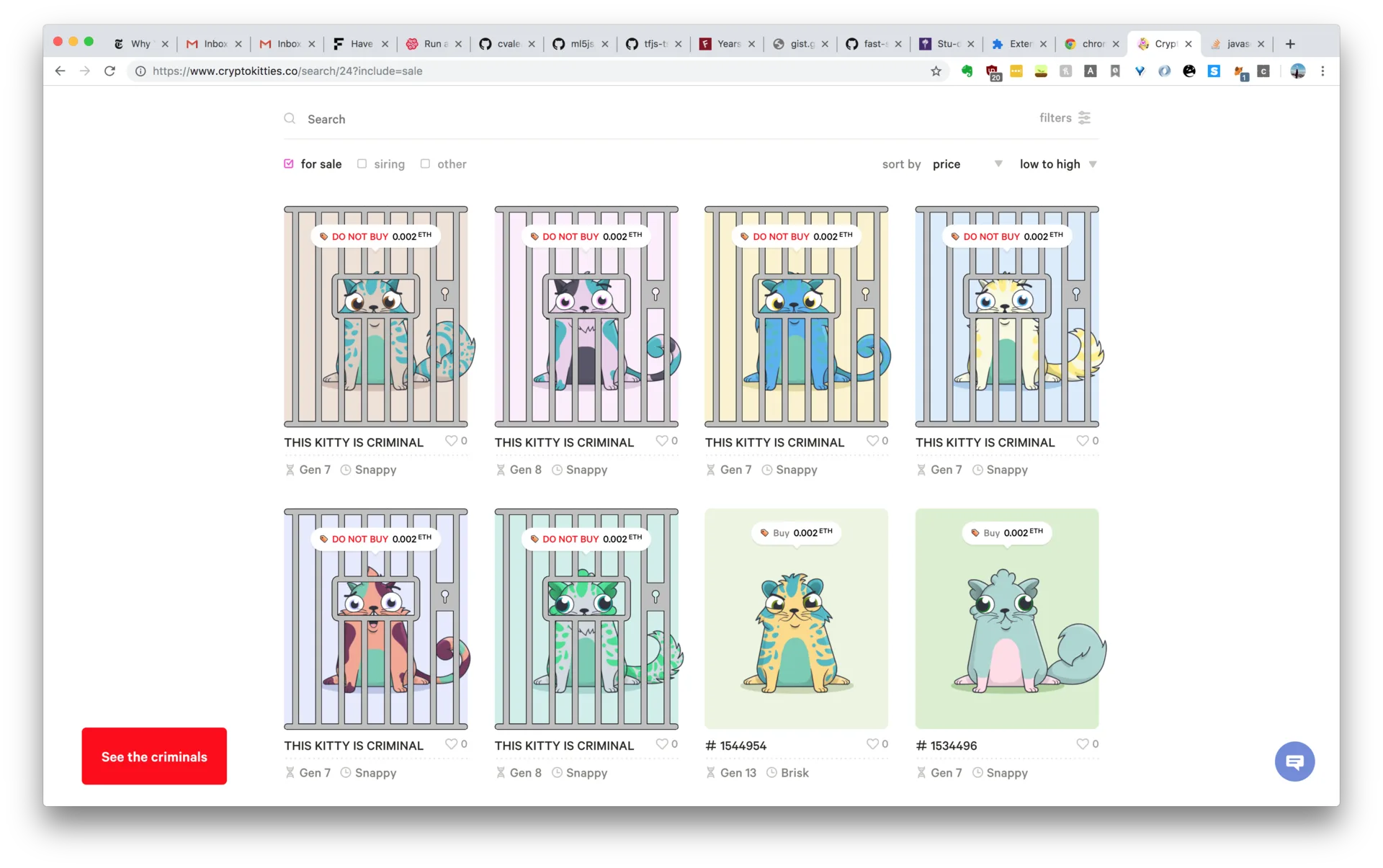Switch to the 'Stu-c' tab
The height and width of the screenshot is (868, 1383).
pyautogui.click(x=946, y=44)
